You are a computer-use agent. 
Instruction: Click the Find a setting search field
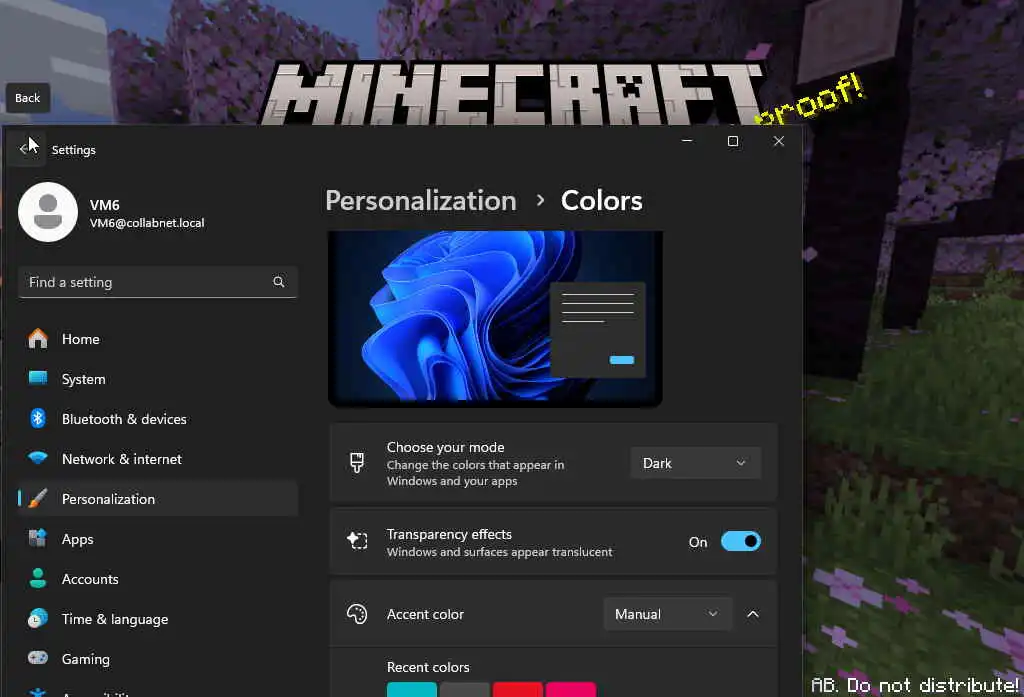coord(157,282)
